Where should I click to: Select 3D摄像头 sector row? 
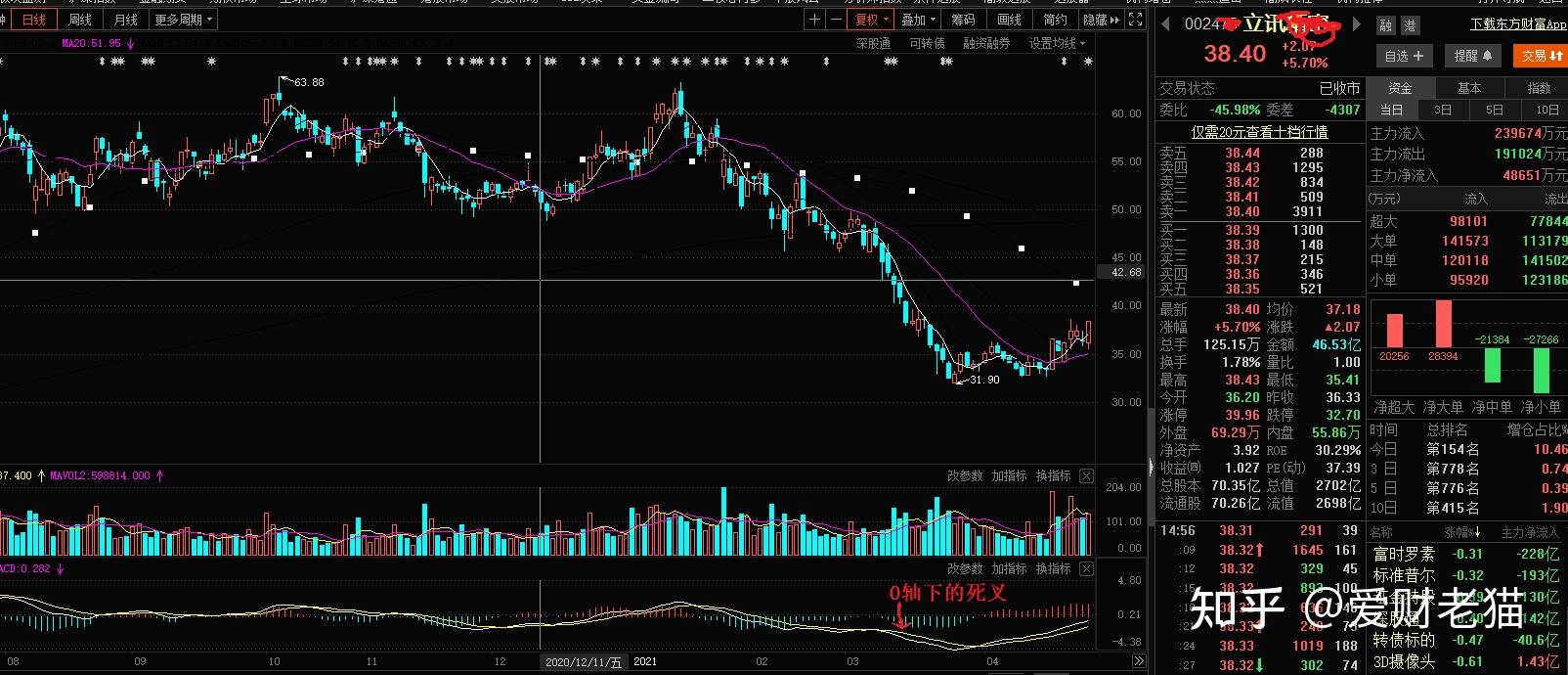pos(1468,661)
